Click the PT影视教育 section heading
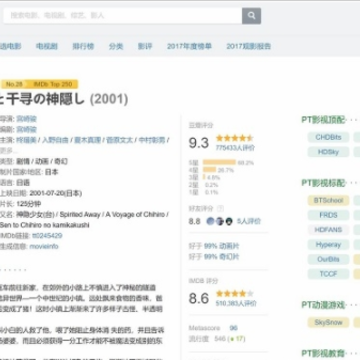 (x=323, y=354)
